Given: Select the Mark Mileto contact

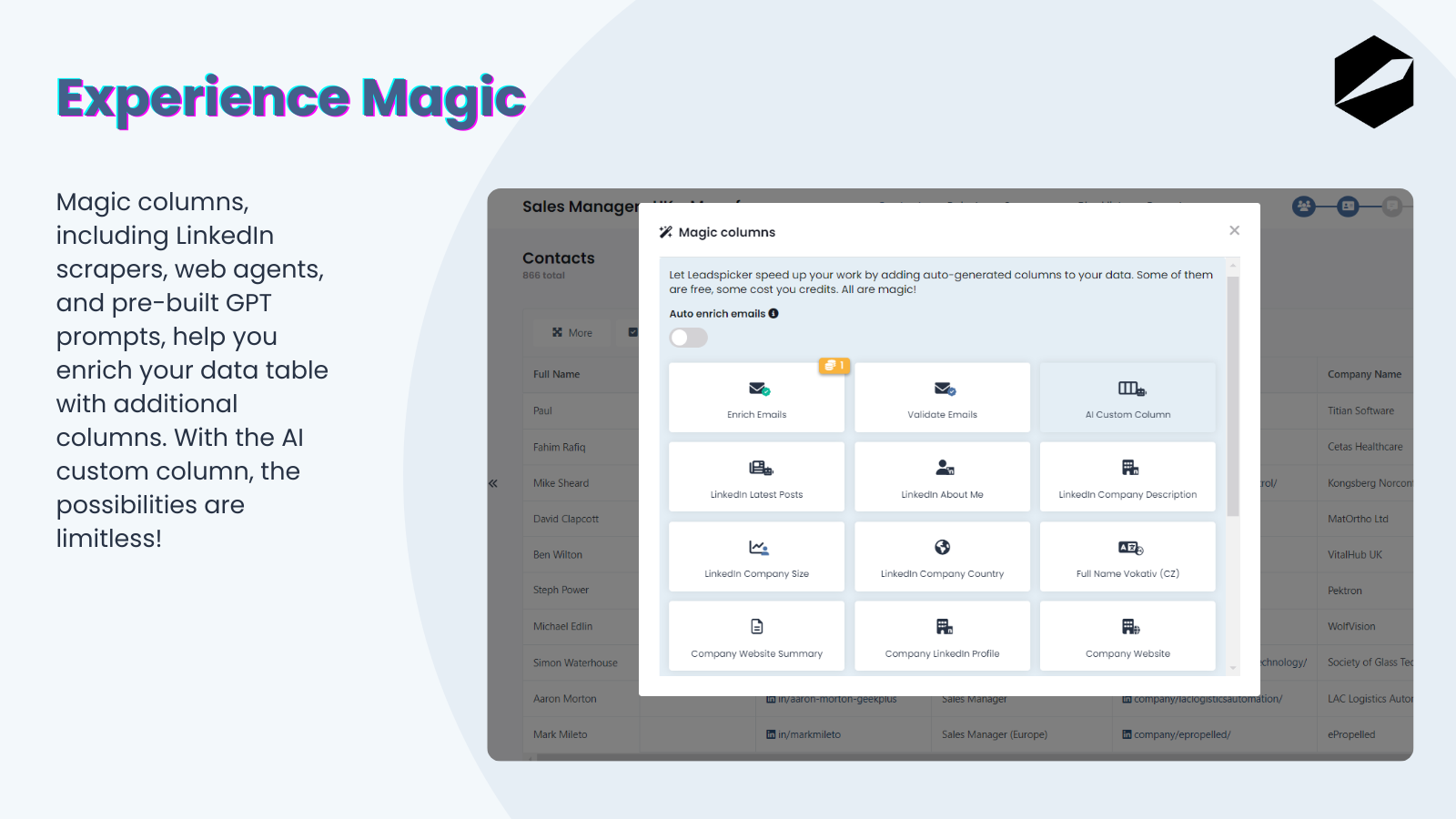Looking at the screenshot, I should (561, 734).
